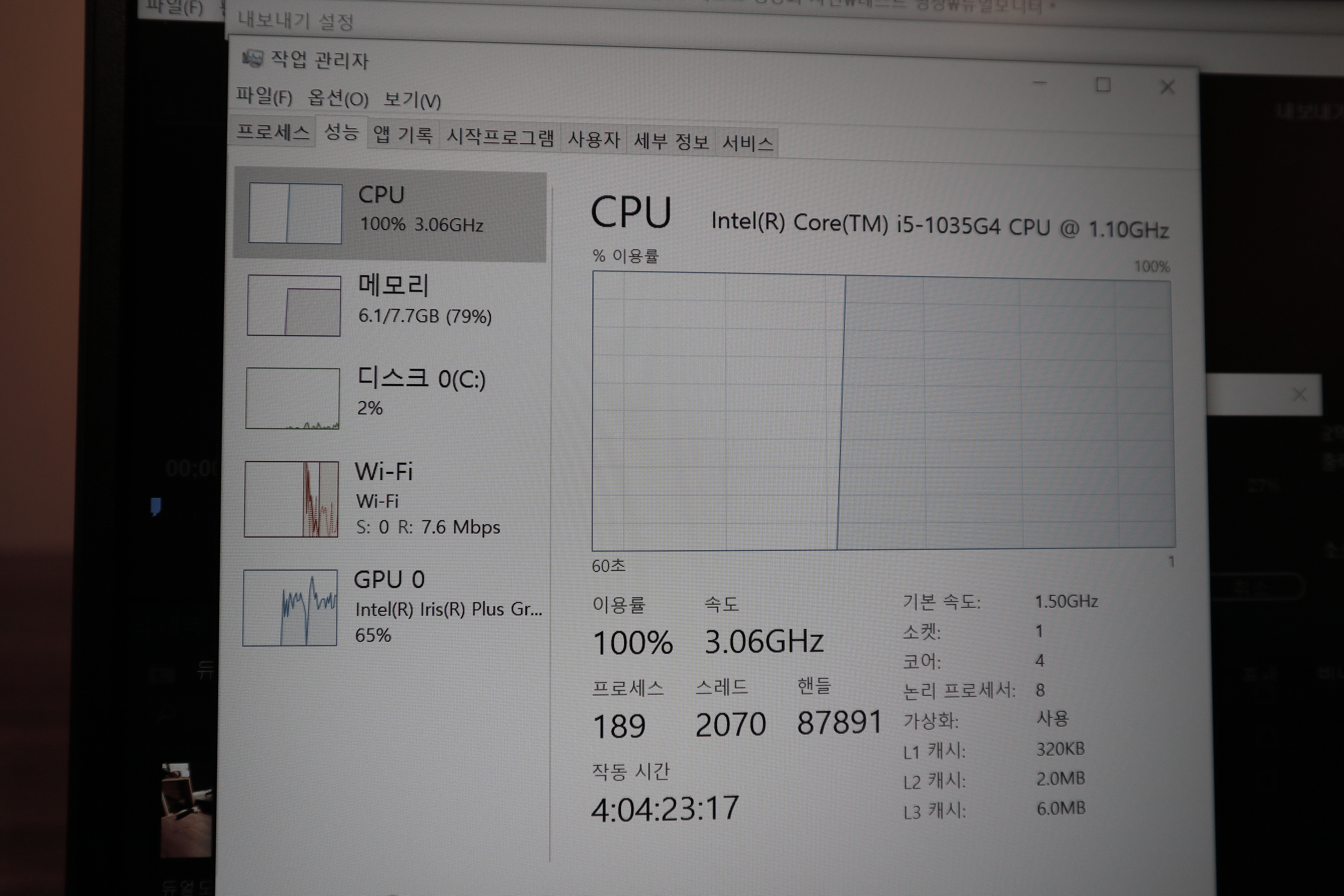Viewport: 1344px width, 896px height.
Task: Minimize the 작업 관리자 window
Action: [x=1039, y=83]
